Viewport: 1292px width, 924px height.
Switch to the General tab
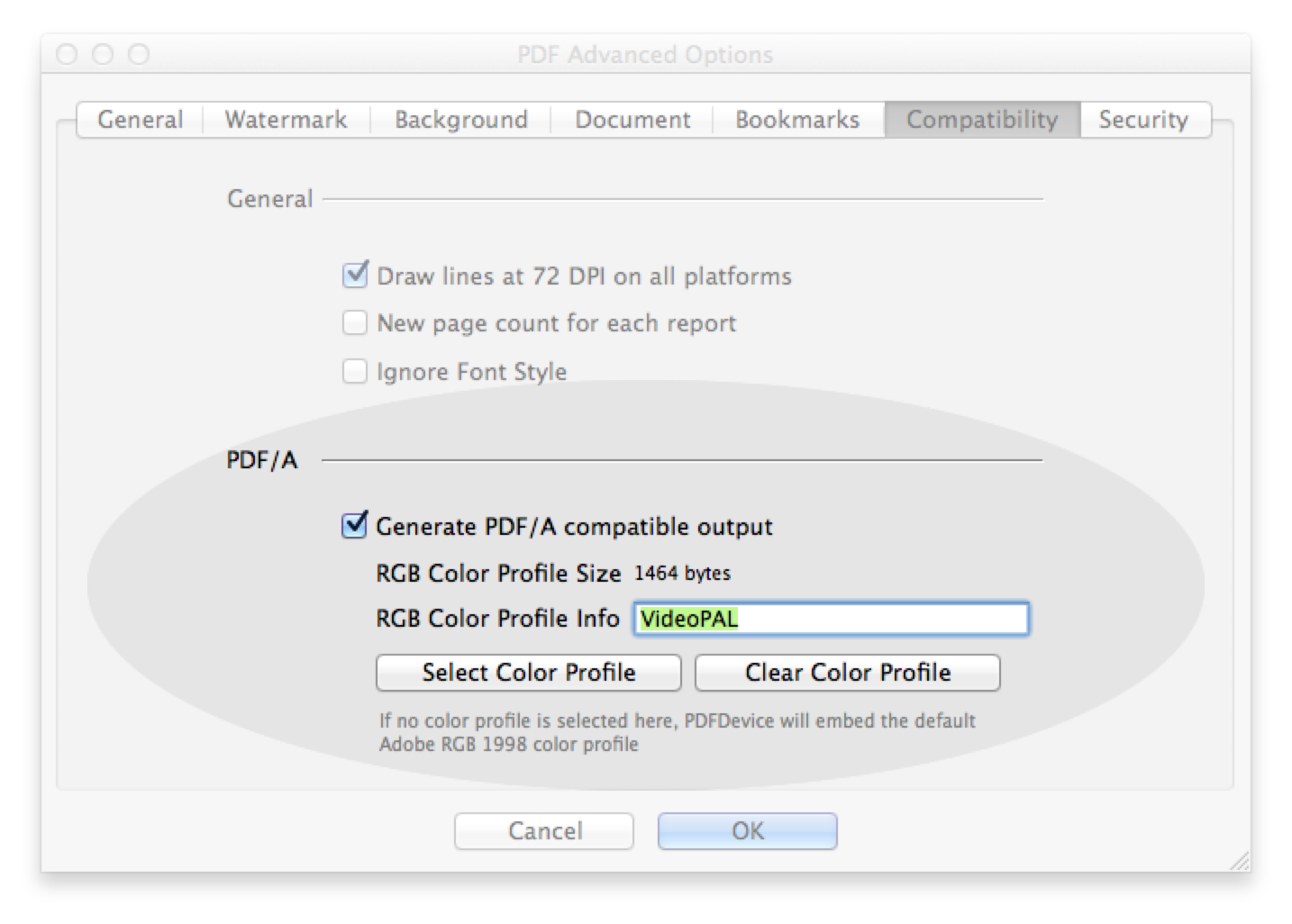[140, 120]
